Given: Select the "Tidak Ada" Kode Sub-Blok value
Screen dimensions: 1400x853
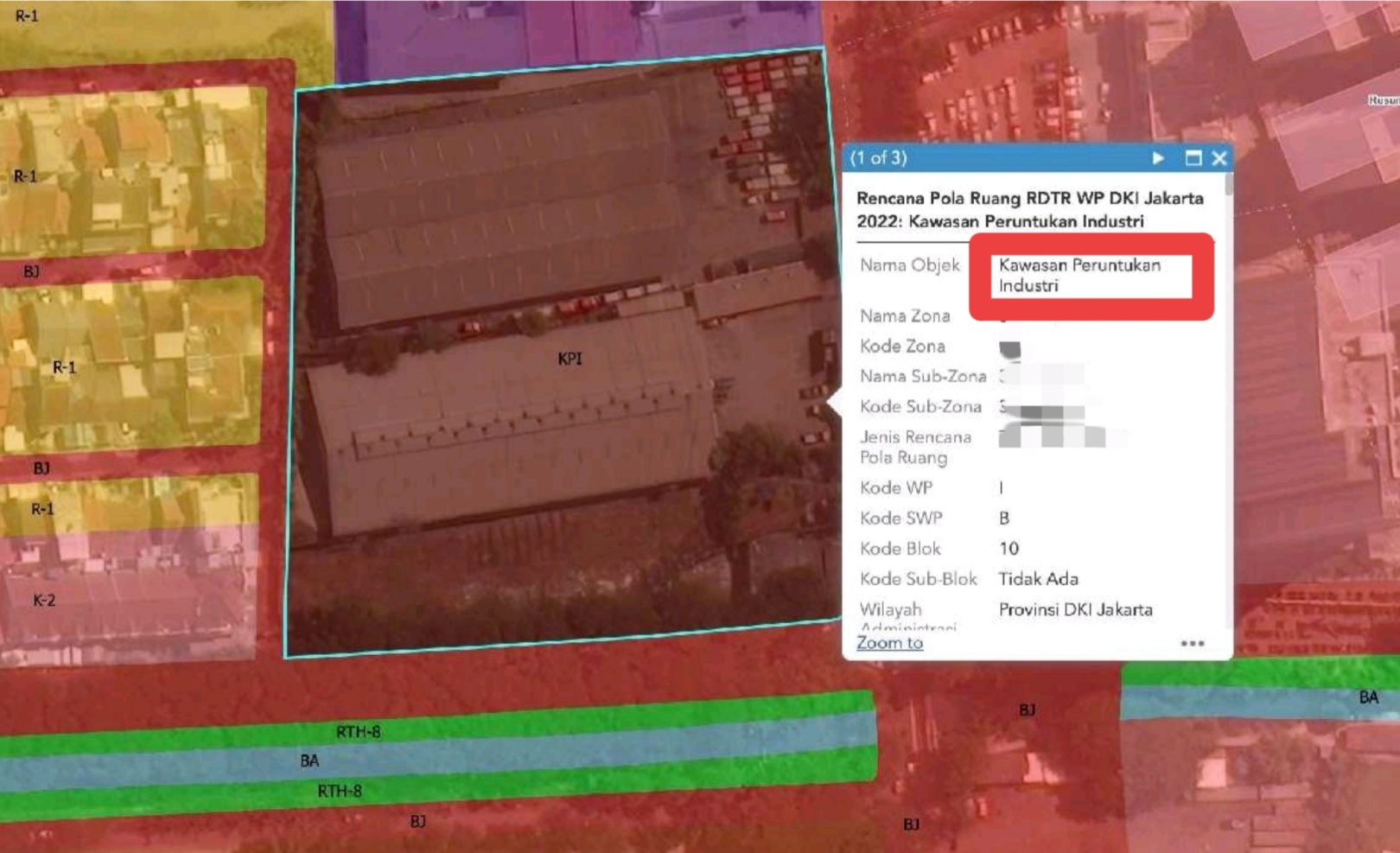Looking at the screenshot, I should (1038, 579).
